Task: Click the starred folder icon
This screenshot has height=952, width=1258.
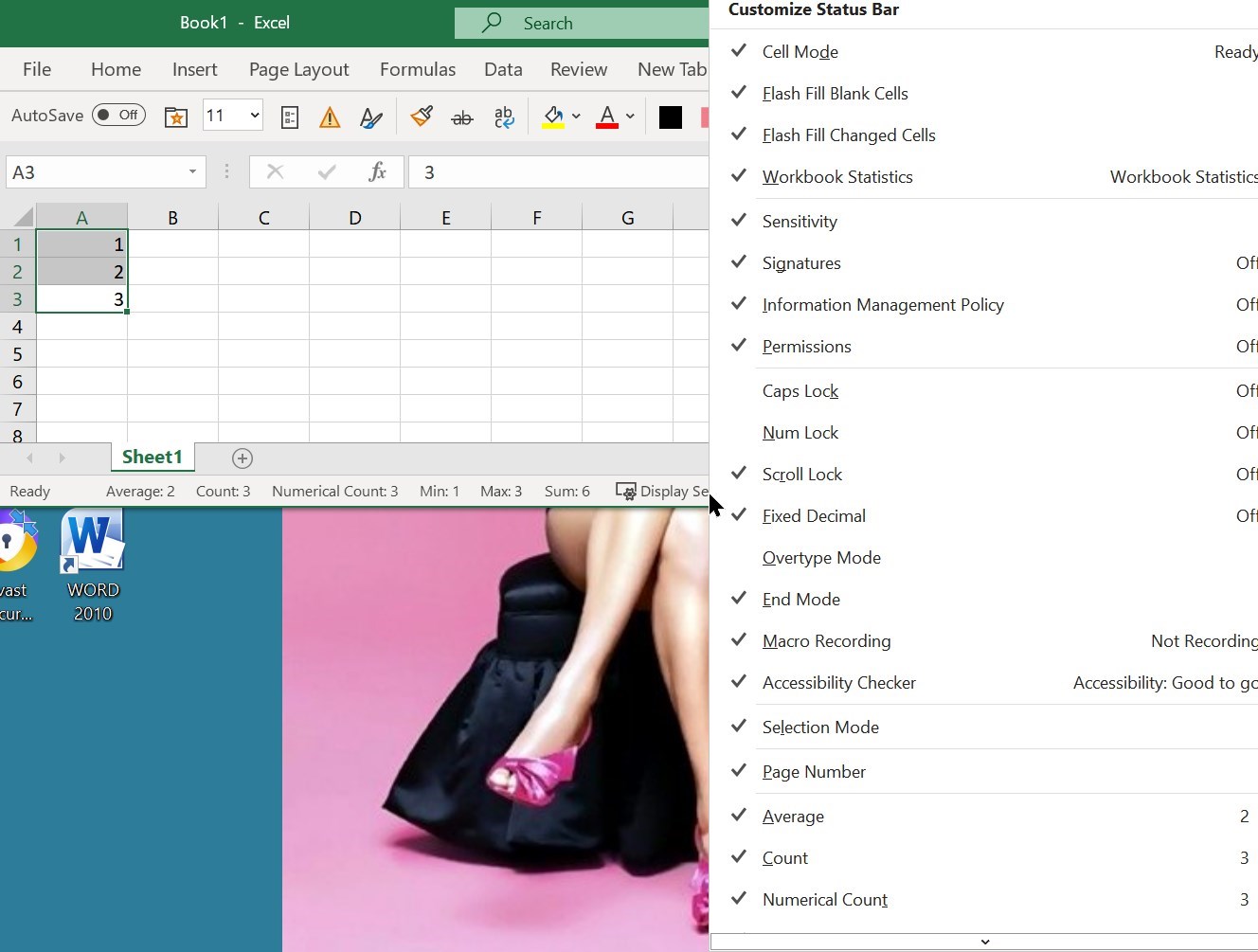Action: point(176,117)
